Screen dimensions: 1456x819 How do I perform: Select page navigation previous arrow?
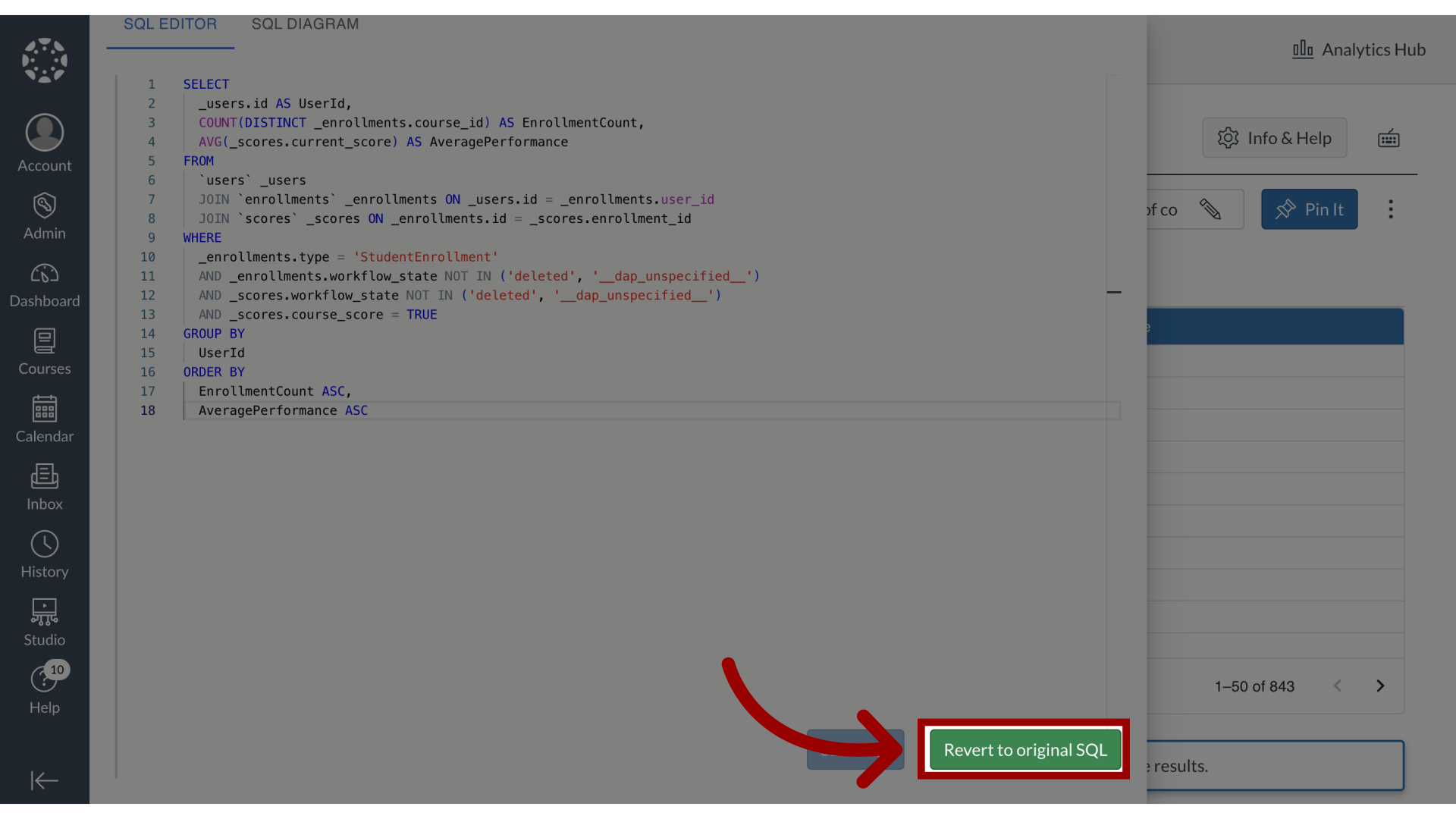click(1337, 686)
